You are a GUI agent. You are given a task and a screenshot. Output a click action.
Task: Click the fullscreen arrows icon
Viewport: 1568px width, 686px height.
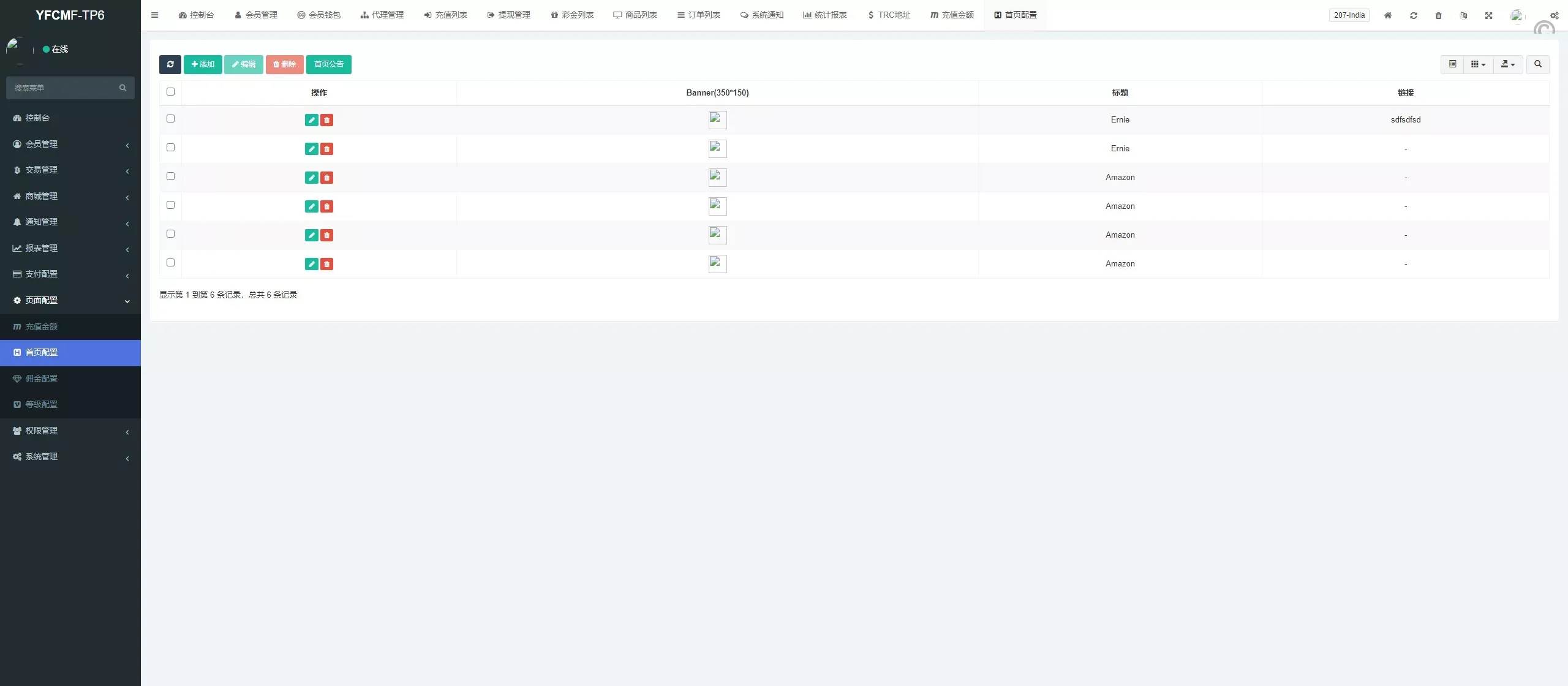pos(1488,15)
